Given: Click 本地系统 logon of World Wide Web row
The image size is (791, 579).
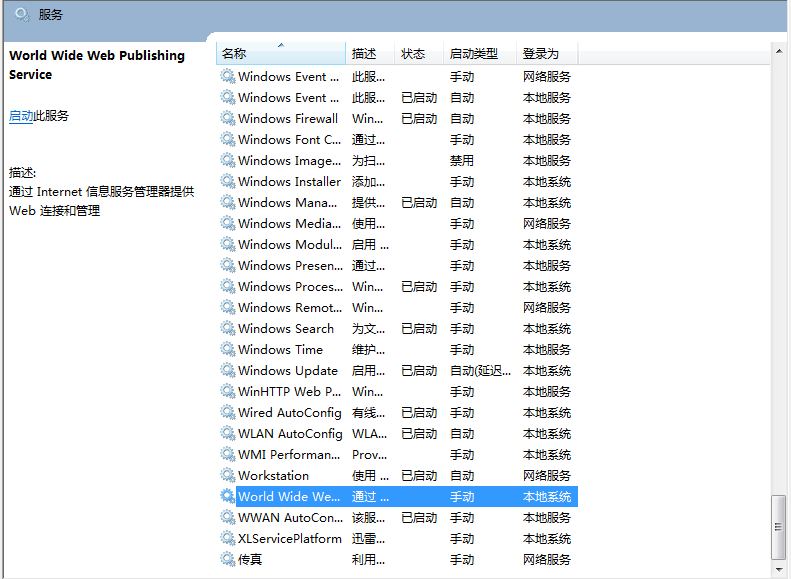Looking at the screenshot, I should 546,497.
